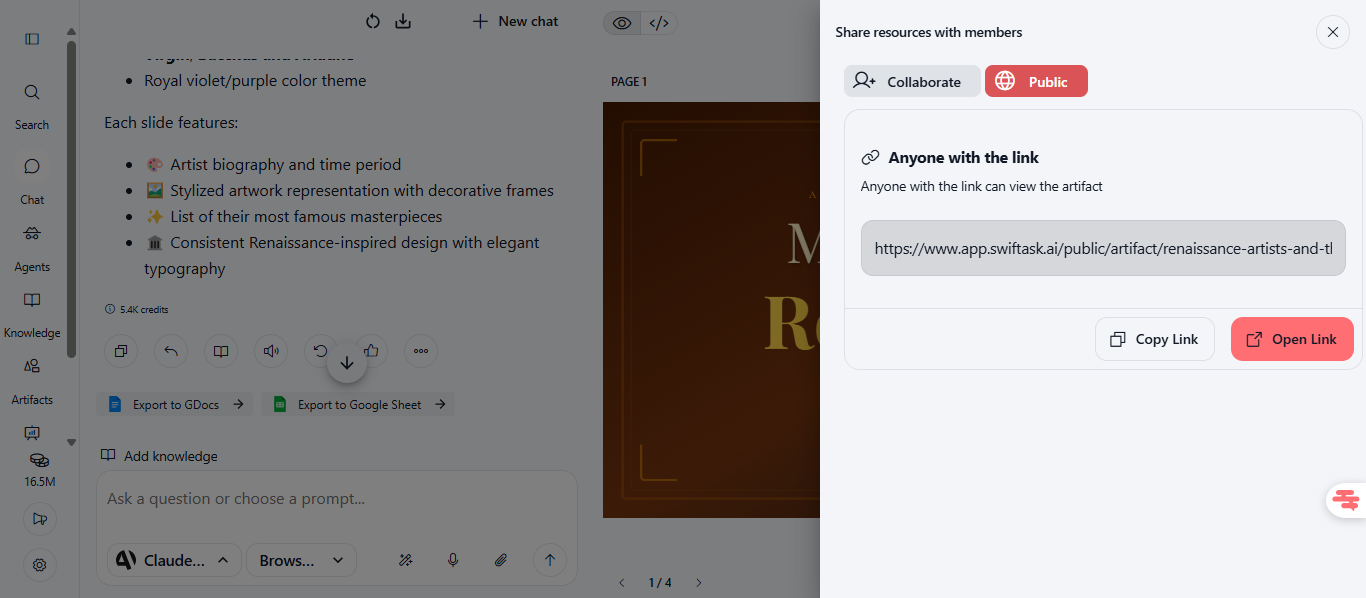Open the sidebar Search icon
1366x598 pixels.
click(x=32, y=93)
